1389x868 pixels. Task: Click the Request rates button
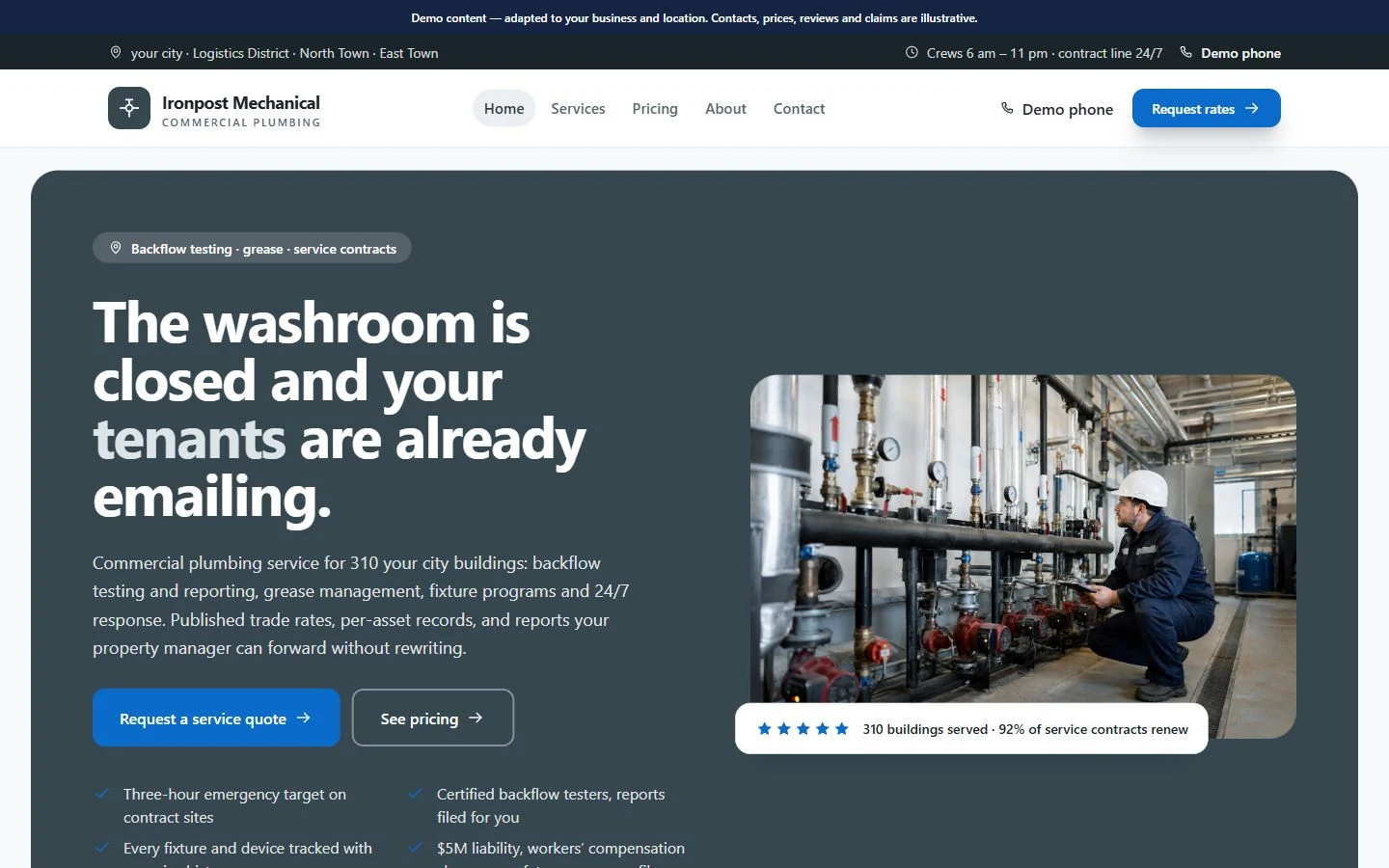pyautogui.click(x=1206, y=108)
